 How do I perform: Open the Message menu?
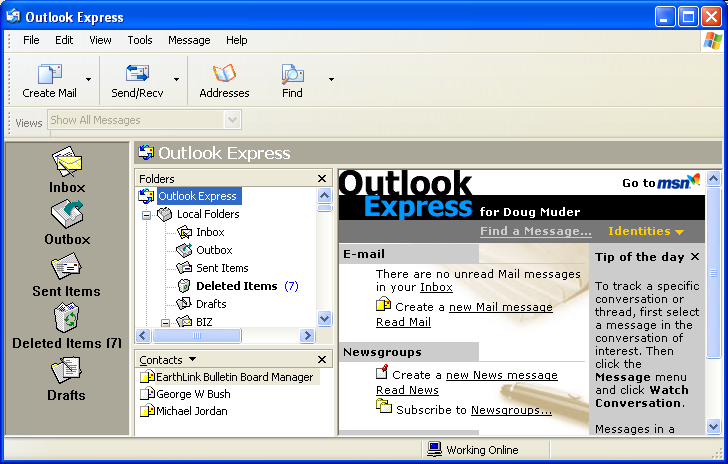click(189, 40)
